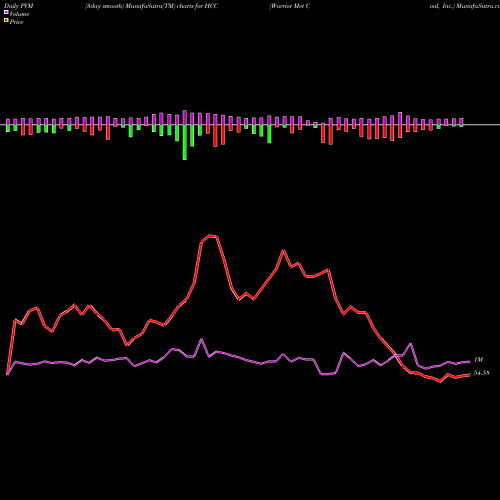Click the '1M' volume end label
Screen dimensions: 500x500
(478, 360)
